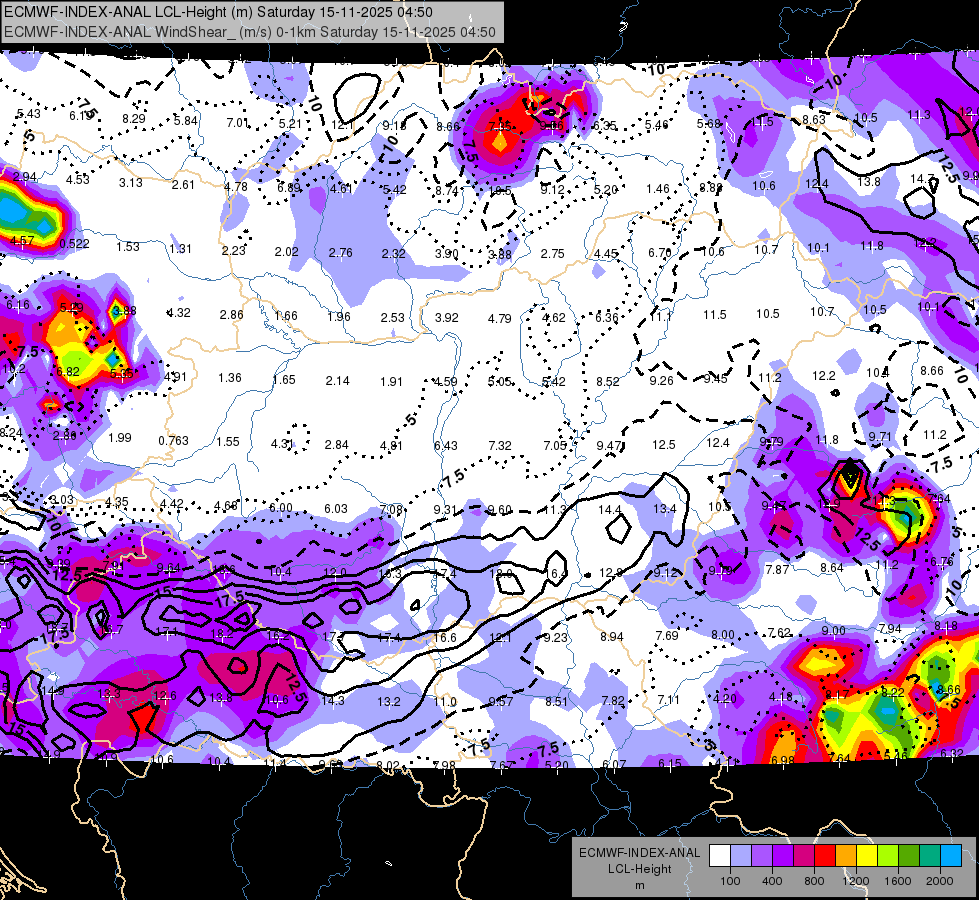Click the wind shear value 13.8 at upper right
Viewport: 979px width, 900px height.
pos(868,182)
